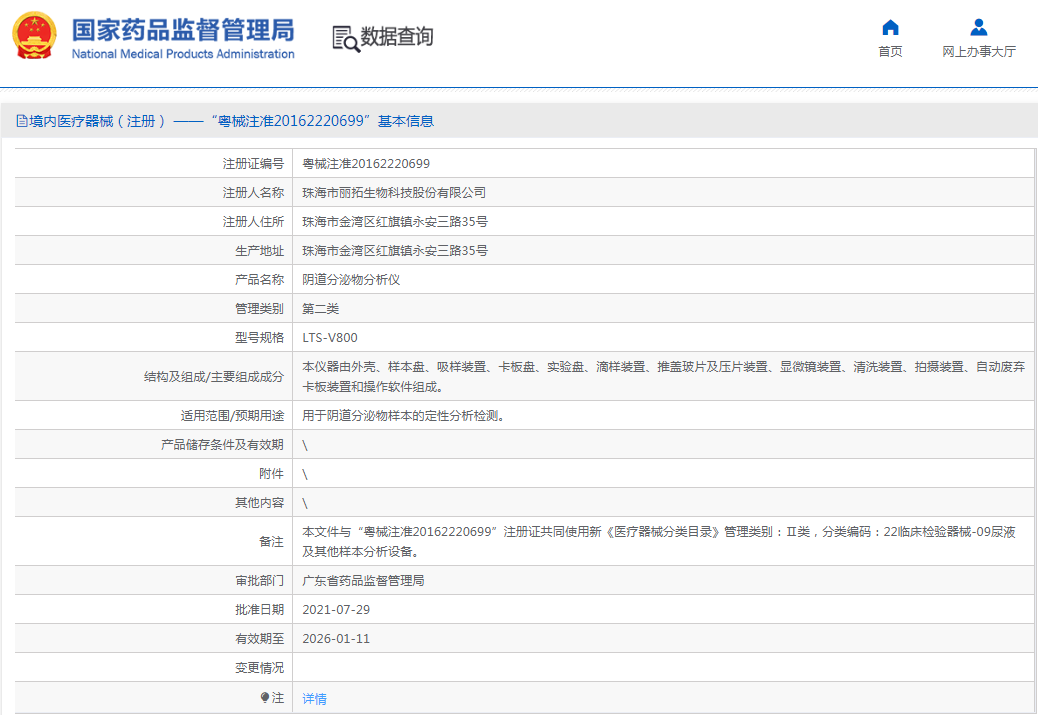This screenshot has width=1038, height=715.
Task: Open the 详情 link
Action: 314,698
